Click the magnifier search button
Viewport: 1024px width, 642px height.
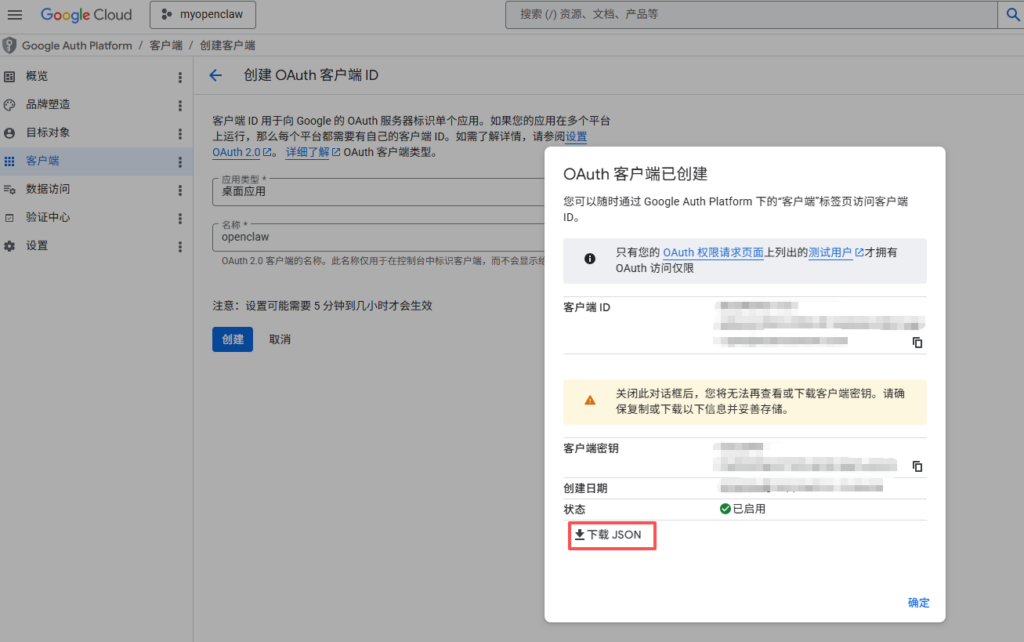[x=1012, y=14]
